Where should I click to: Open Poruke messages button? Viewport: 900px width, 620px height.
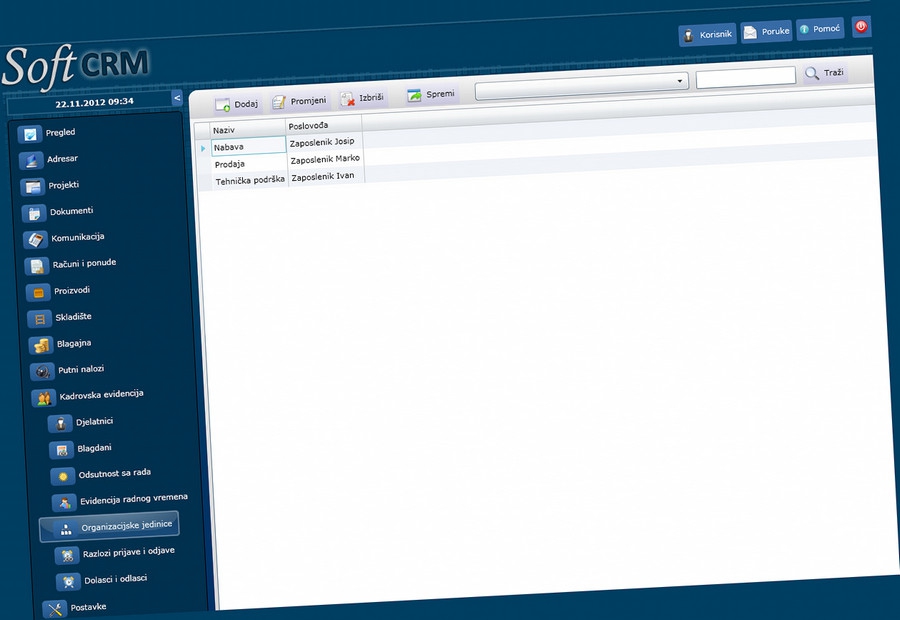coord(766,32)
